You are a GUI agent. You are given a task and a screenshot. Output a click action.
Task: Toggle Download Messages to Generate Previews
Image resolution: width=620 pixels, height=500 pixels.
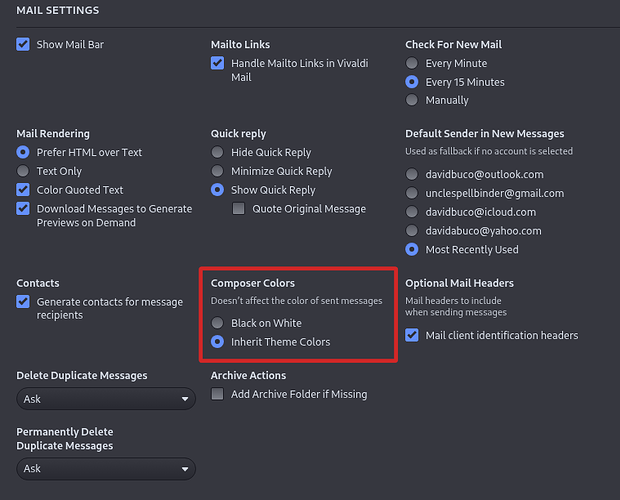click(23, 209)
